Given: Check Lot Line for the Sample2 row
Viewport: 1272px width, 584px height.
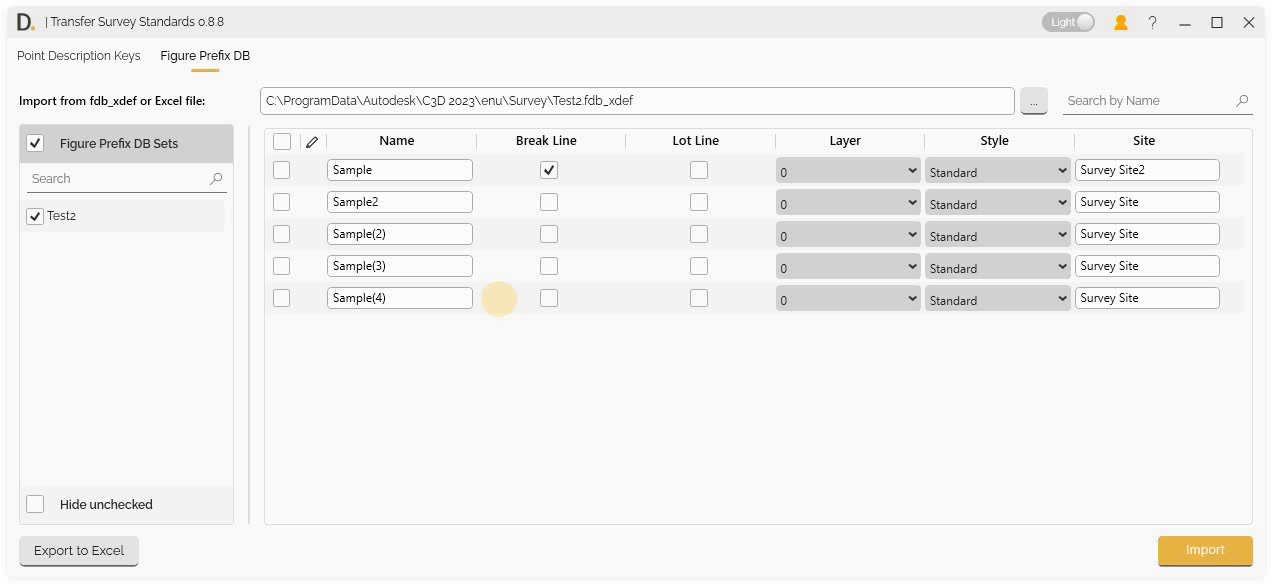Looking at the screenshot, I should (698, 201).
